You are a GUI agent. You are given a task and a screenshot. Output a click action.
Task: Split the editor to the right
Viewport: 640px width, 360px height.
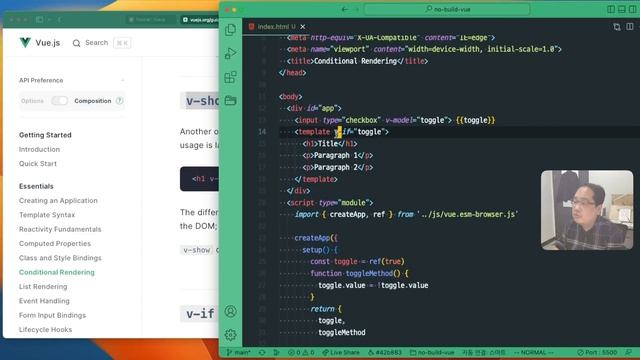coord(630,27)
